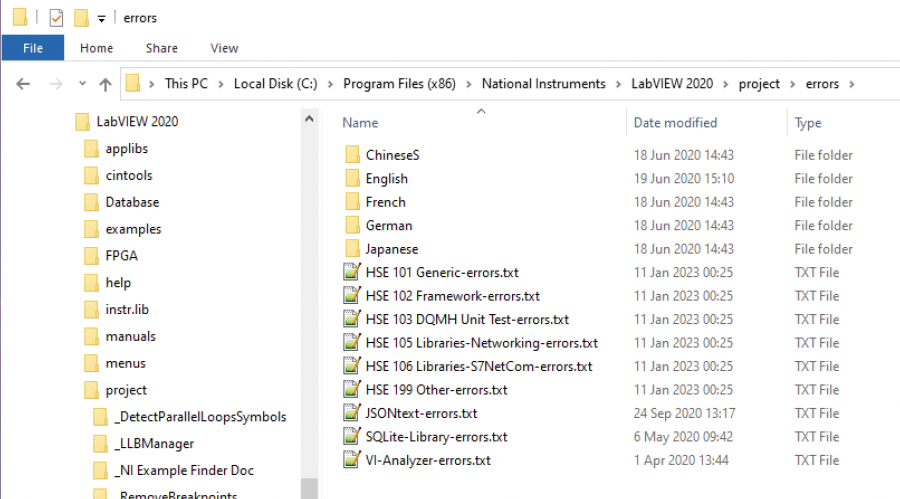Select _DetectParallelLoopsSymbols in navigation tree
Viewport: 900px width, 499px height.
pos(200,417)
